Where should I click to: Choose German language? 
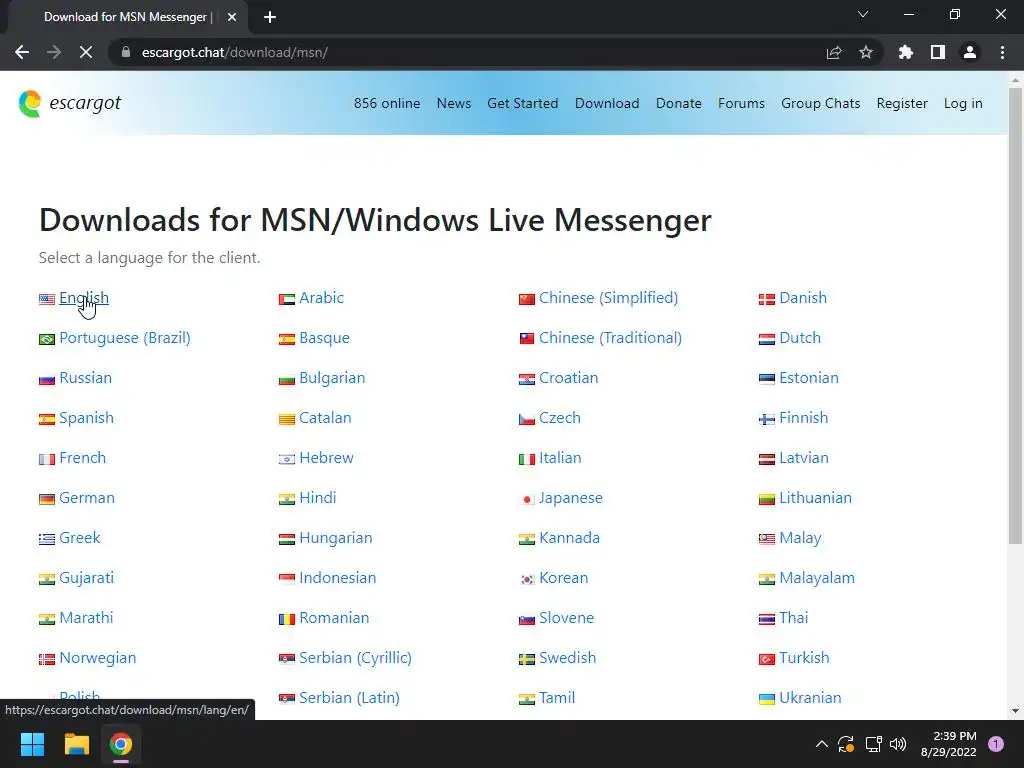click(87, 498)
